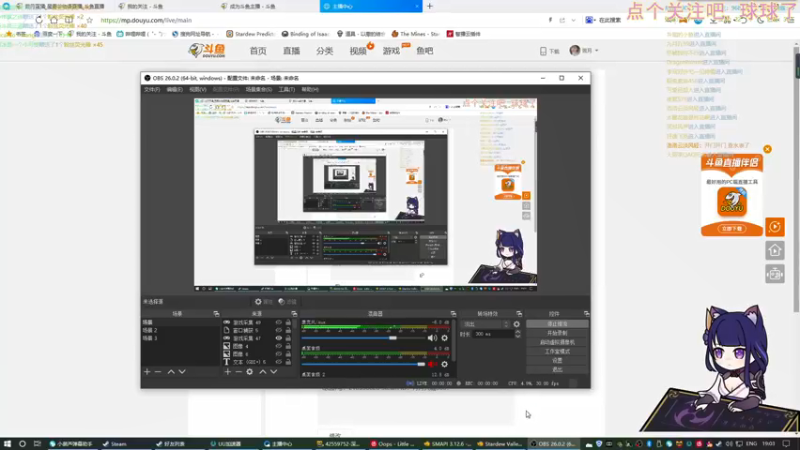Screen dimensions: 800x450
Task: Increase the transition duration with up stepper
Action: coord(517,332)
